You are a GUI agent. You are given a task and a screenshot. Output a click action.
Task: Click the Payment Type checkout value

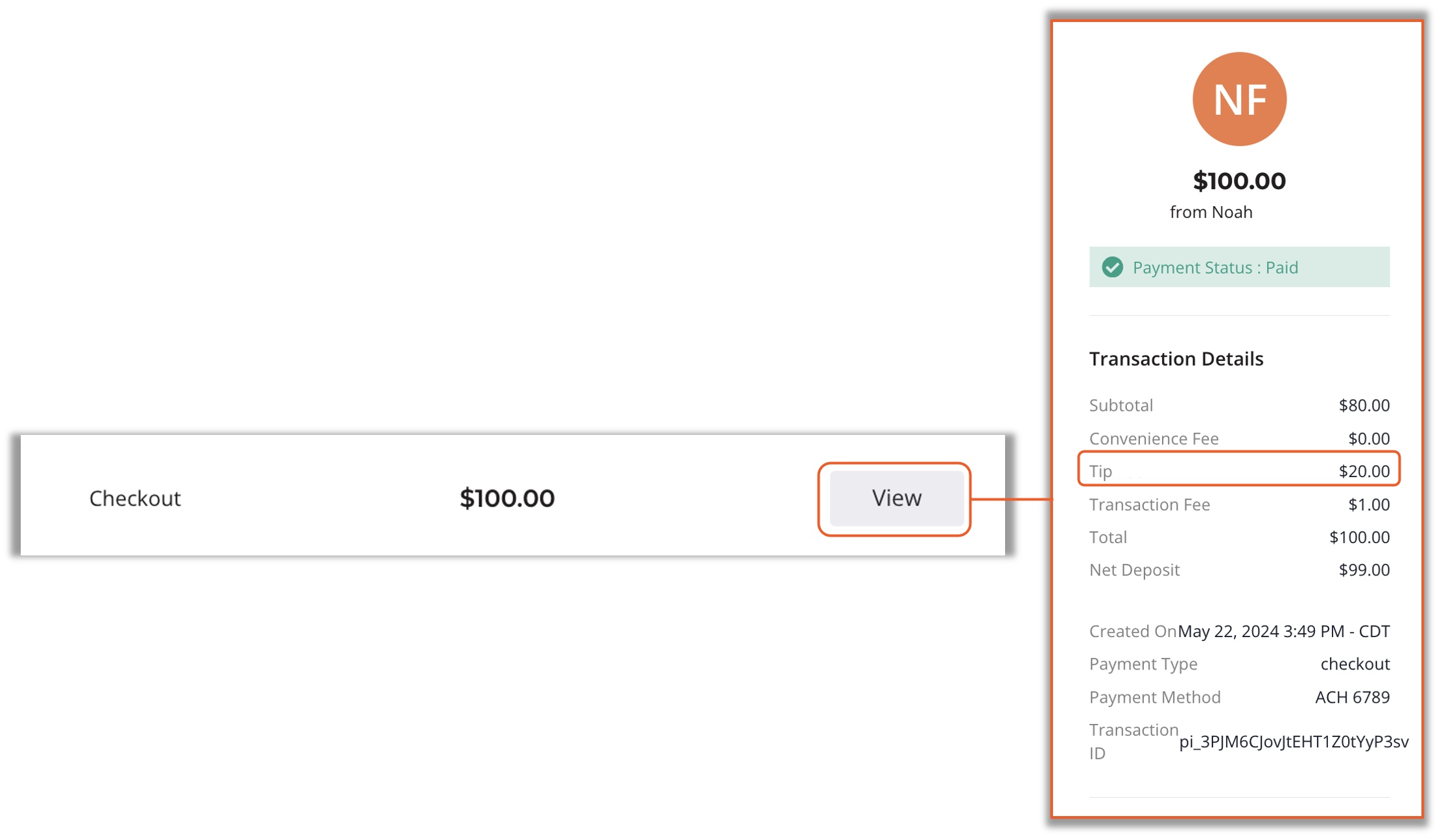[x=1355, y=664]
